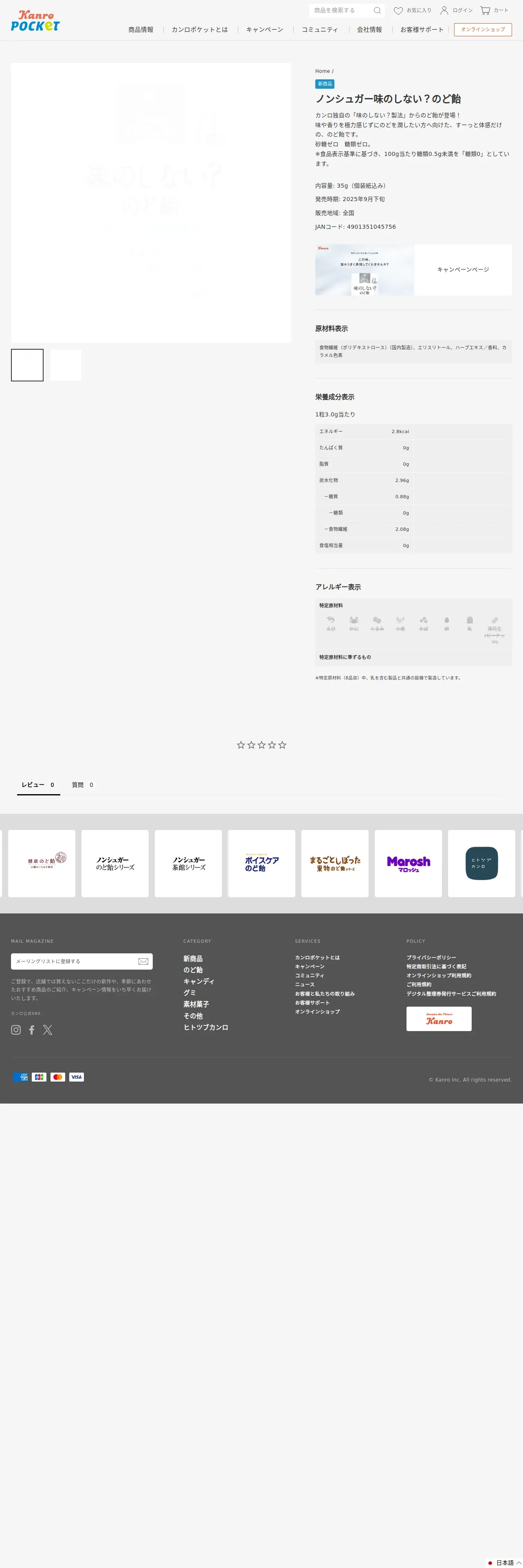Image resolution: width=523 pixels, height=1568 pixels.
Task: Select the second product thumbnail
Action: pos(66,365)
